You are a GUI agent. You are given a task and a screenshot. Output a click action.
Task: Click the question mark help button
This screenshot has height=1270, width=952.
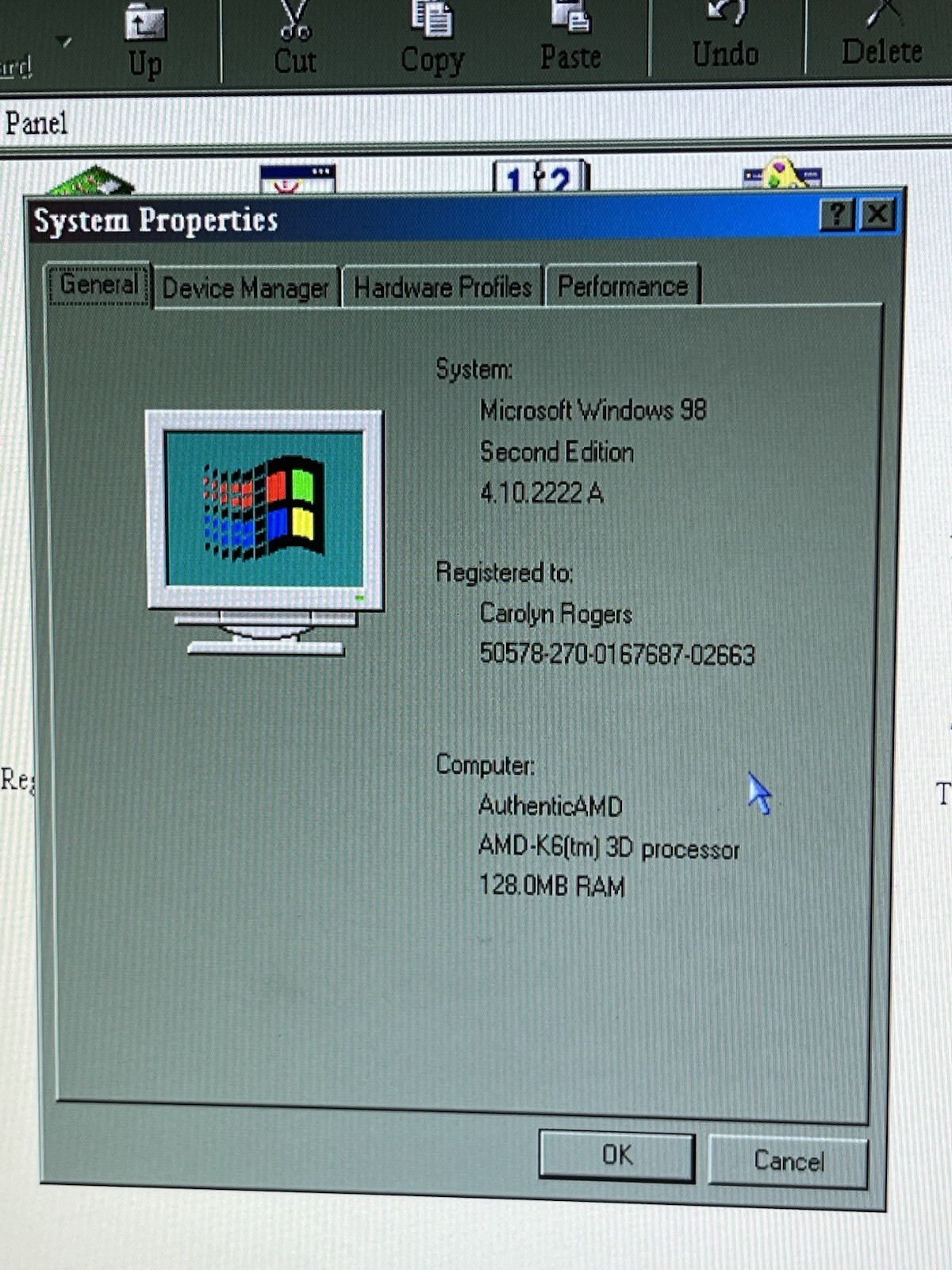(837, 215)
